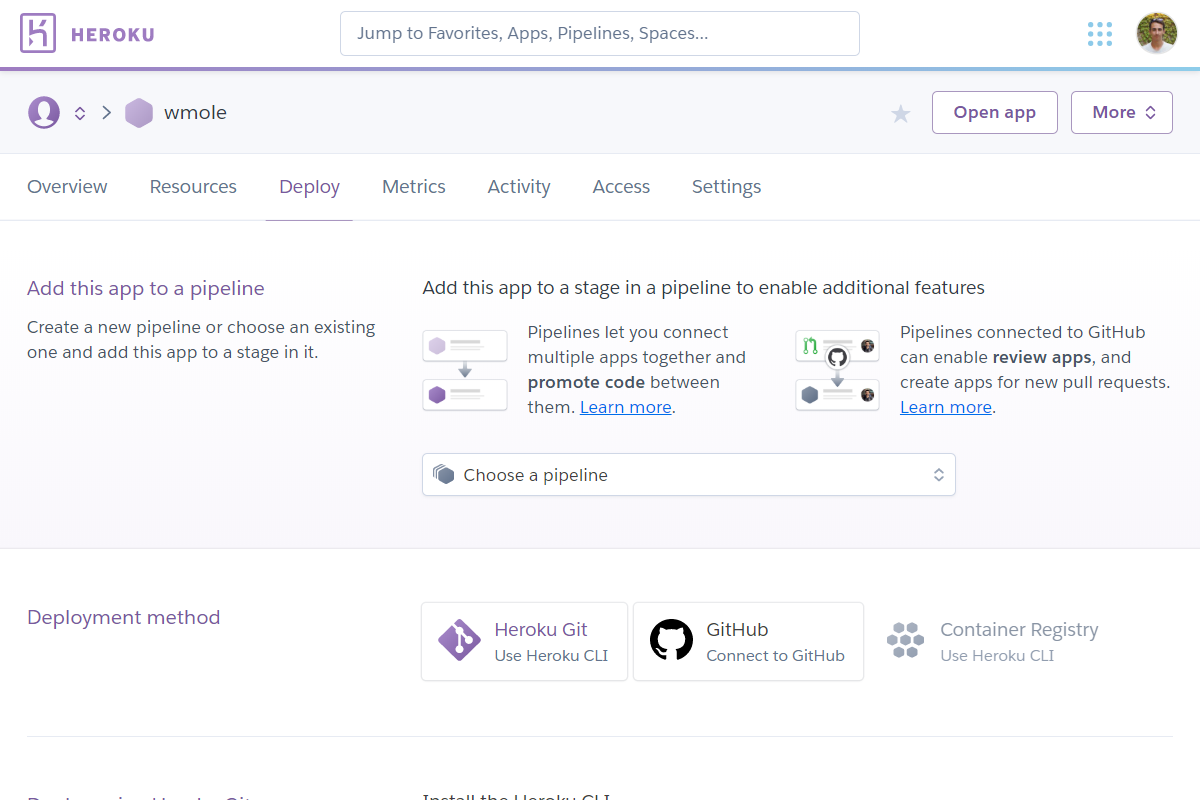Open the Access tab
The height and width of the screenshot is (800, 1200).
pos(621,187)
